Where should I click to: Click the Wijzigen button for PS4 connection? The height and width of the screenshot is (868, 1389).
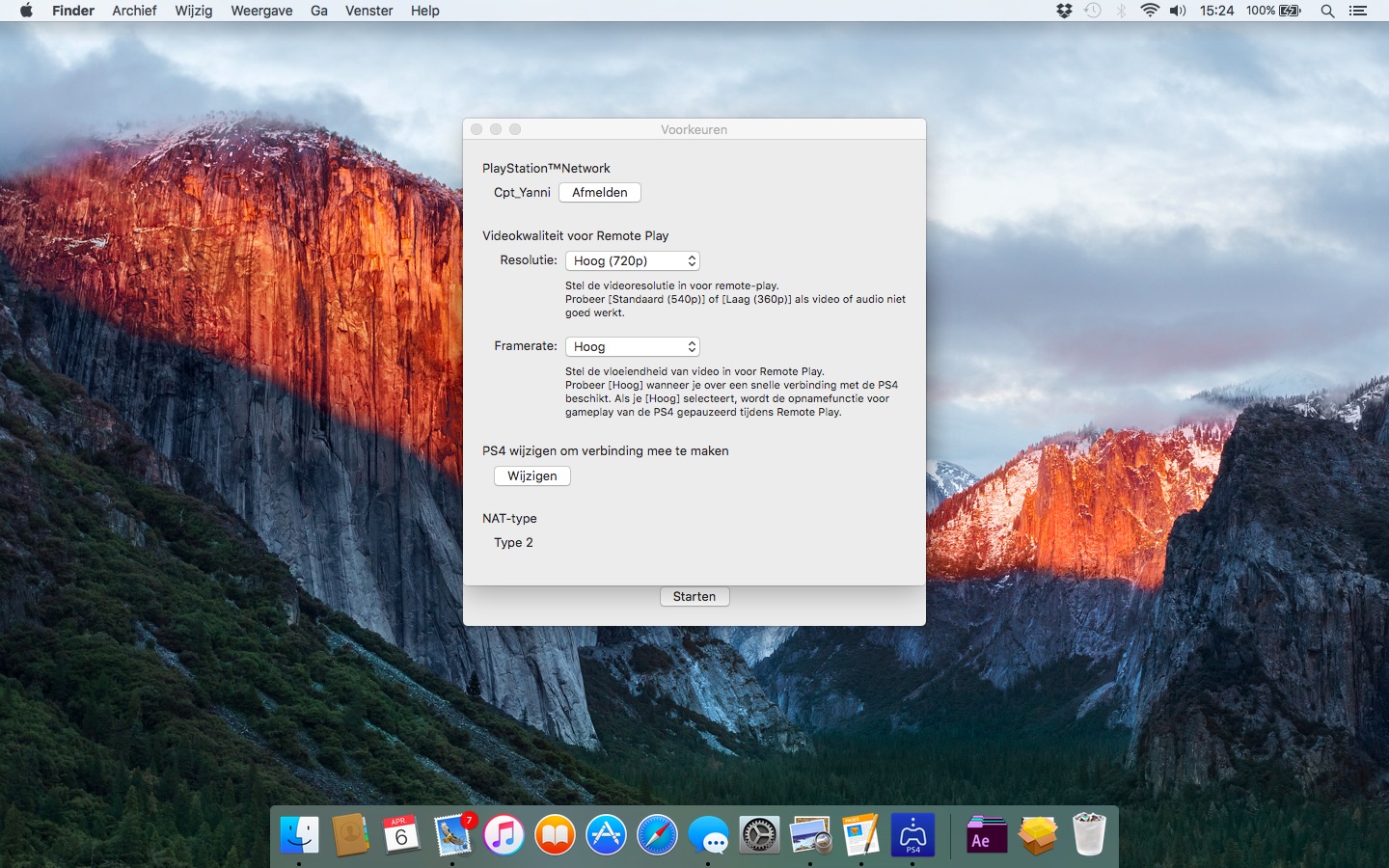tap(532, 475)
